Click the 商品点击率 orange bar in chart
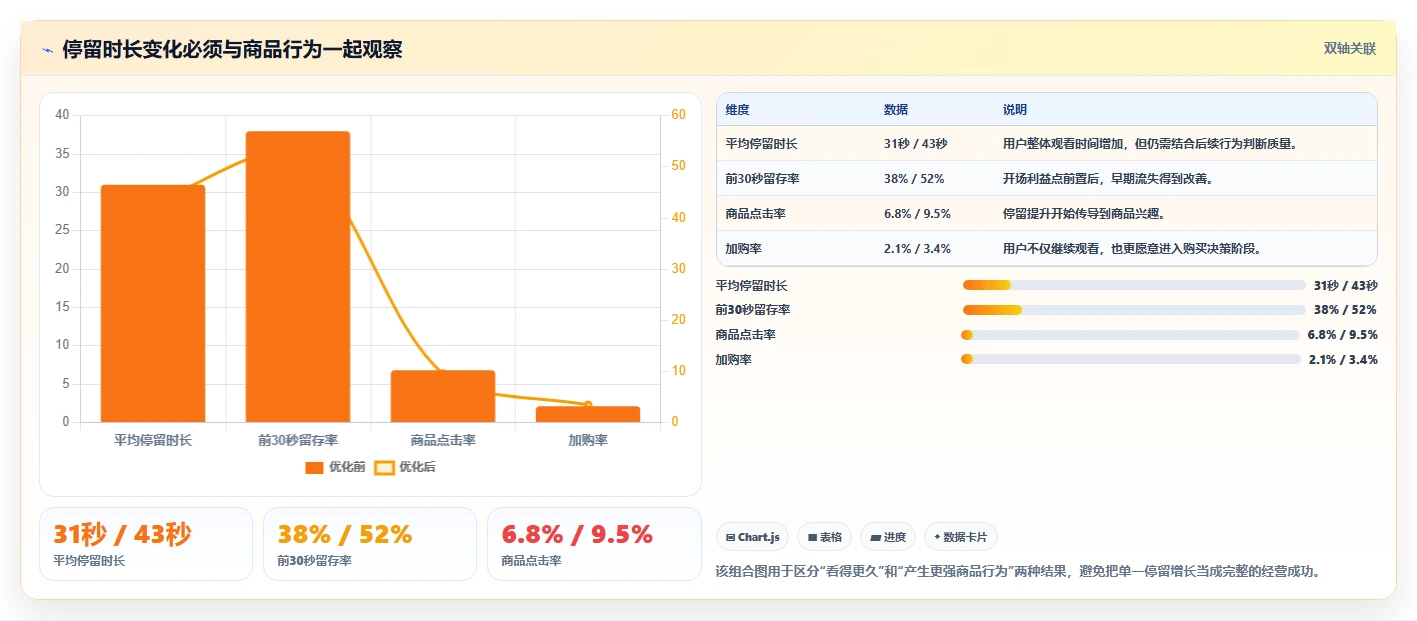 click(x=443, y=396)
